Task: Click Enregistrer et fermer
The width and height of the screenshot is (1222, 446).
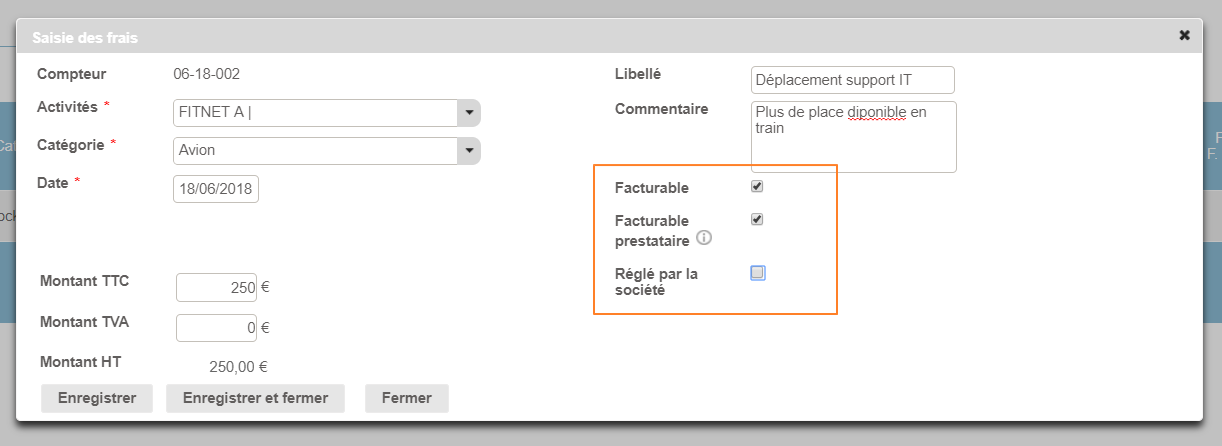Action: [255, 398]
